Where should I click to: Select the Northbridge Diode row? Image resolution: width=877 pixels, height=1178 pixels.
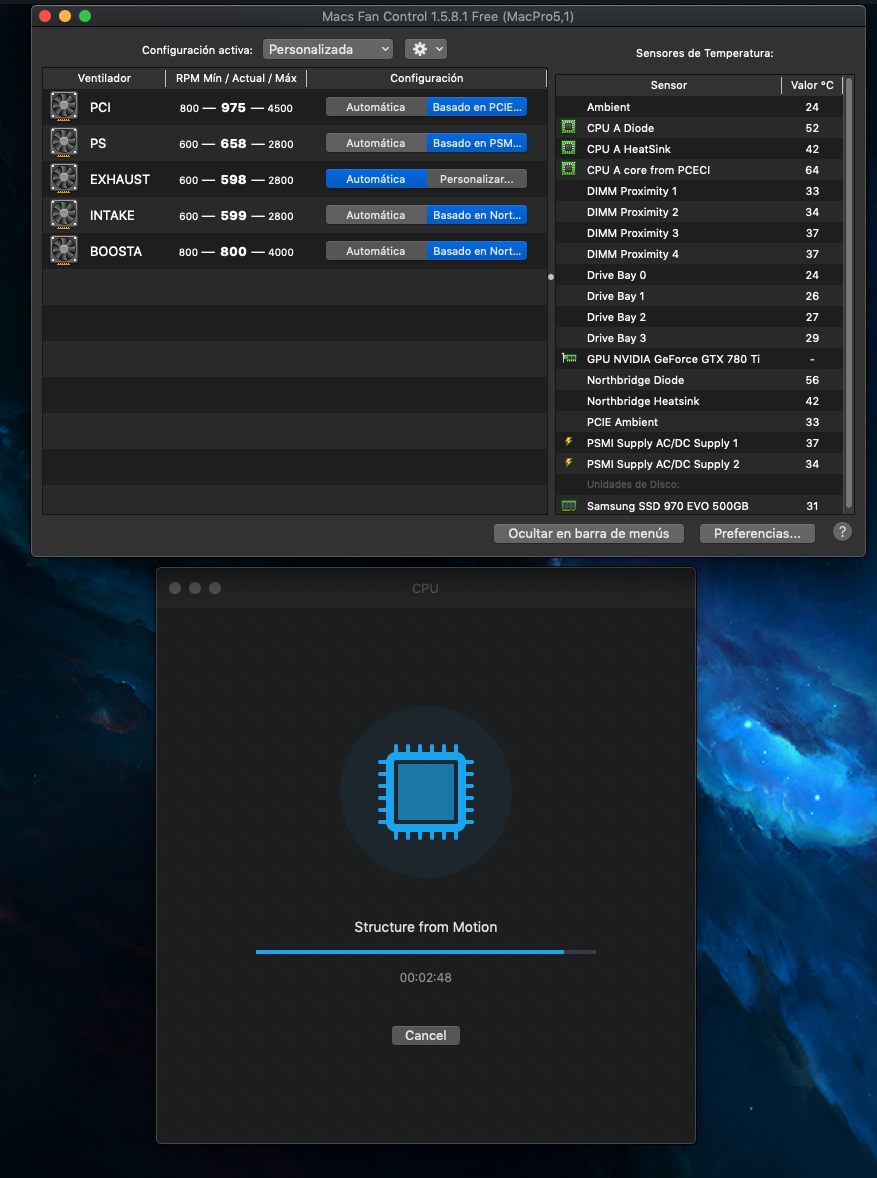click(x=700, y=380)
